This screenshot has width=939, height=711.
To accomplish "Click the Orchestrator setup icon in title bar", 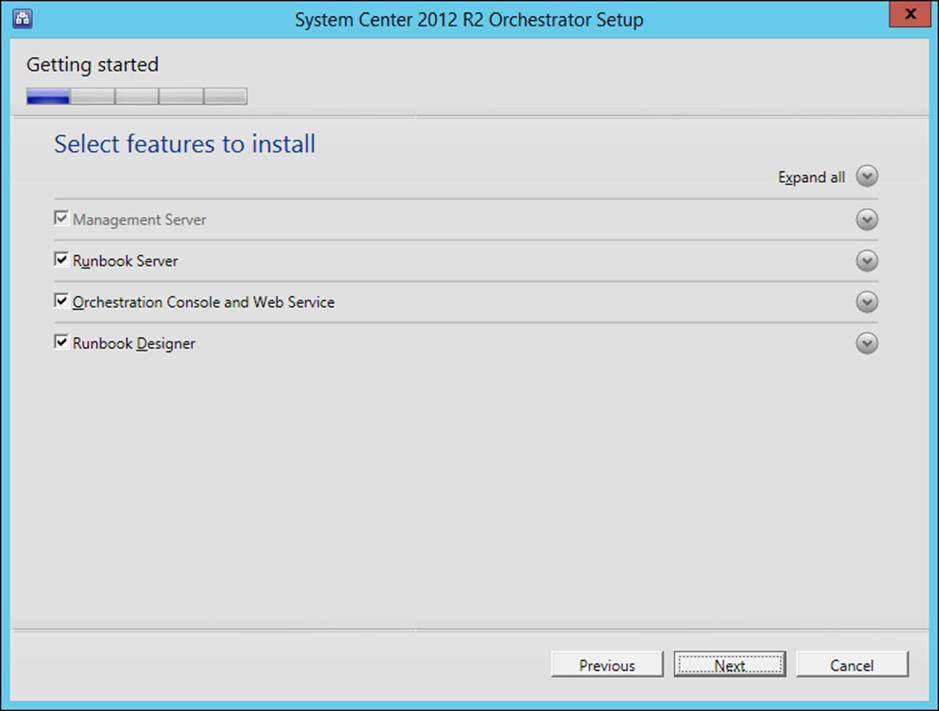I will tap(23, 19).
